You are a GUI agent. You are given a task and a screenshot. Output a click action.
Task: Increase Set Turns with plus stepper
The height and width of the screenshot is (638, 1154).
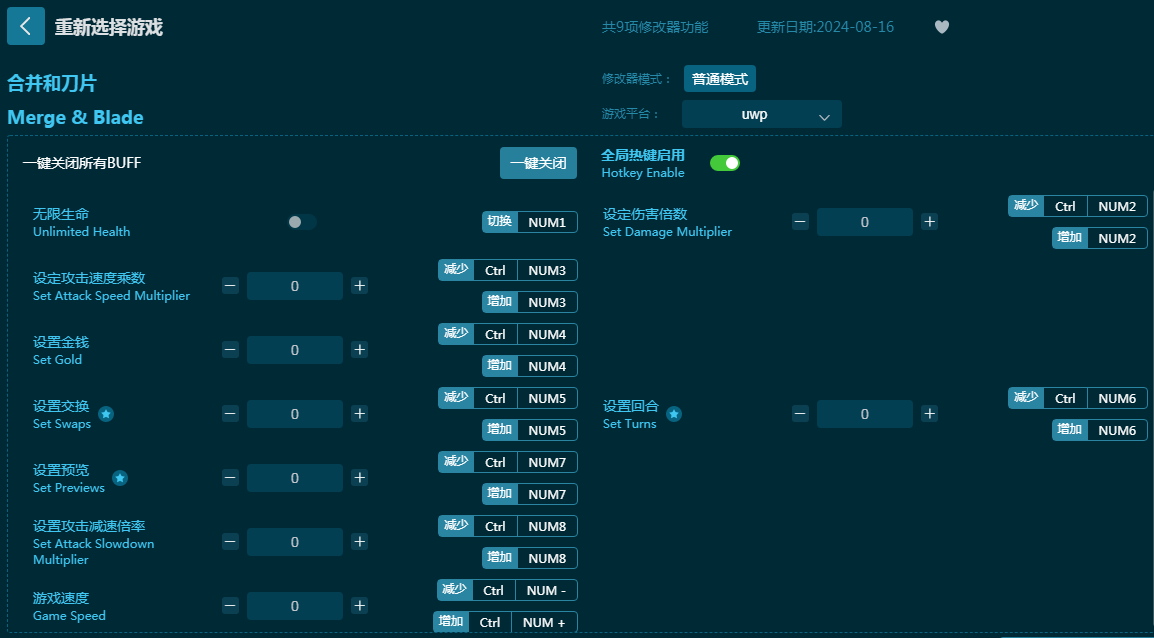point(929,414)
